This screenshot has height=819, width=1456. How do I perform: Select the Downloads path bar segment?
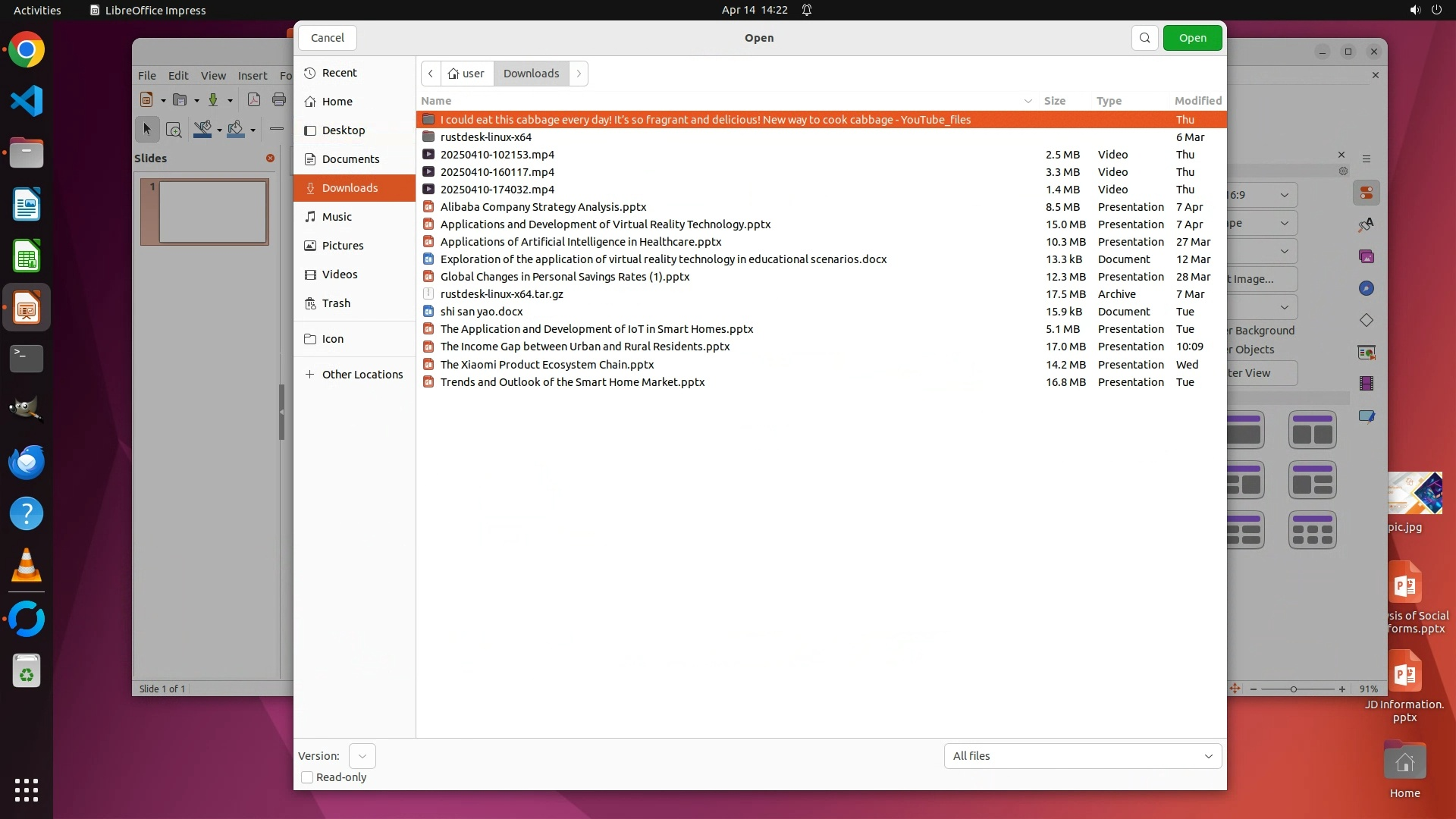click(x=531, y=74)
